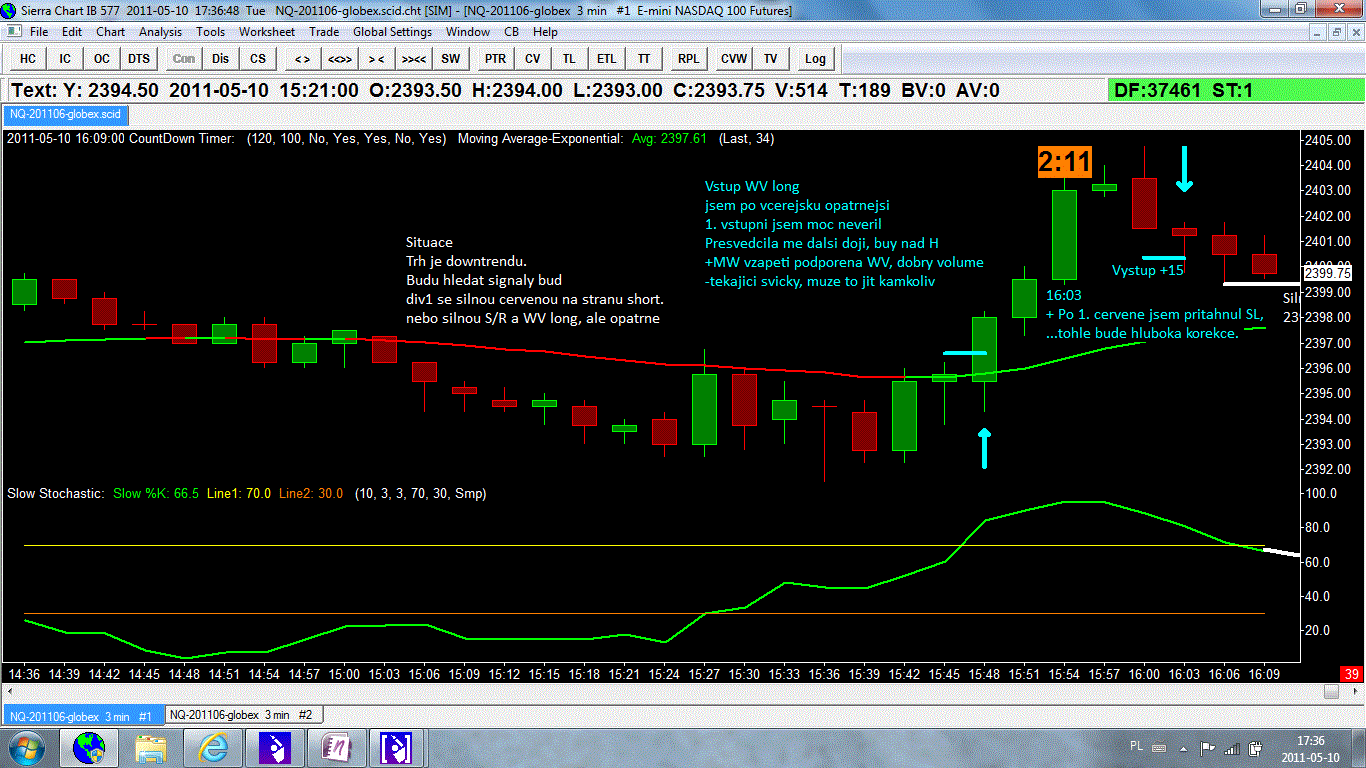Screen dimensions: 1366x768
Task: Click the RPL toolbar button
Action: point(688,58)
